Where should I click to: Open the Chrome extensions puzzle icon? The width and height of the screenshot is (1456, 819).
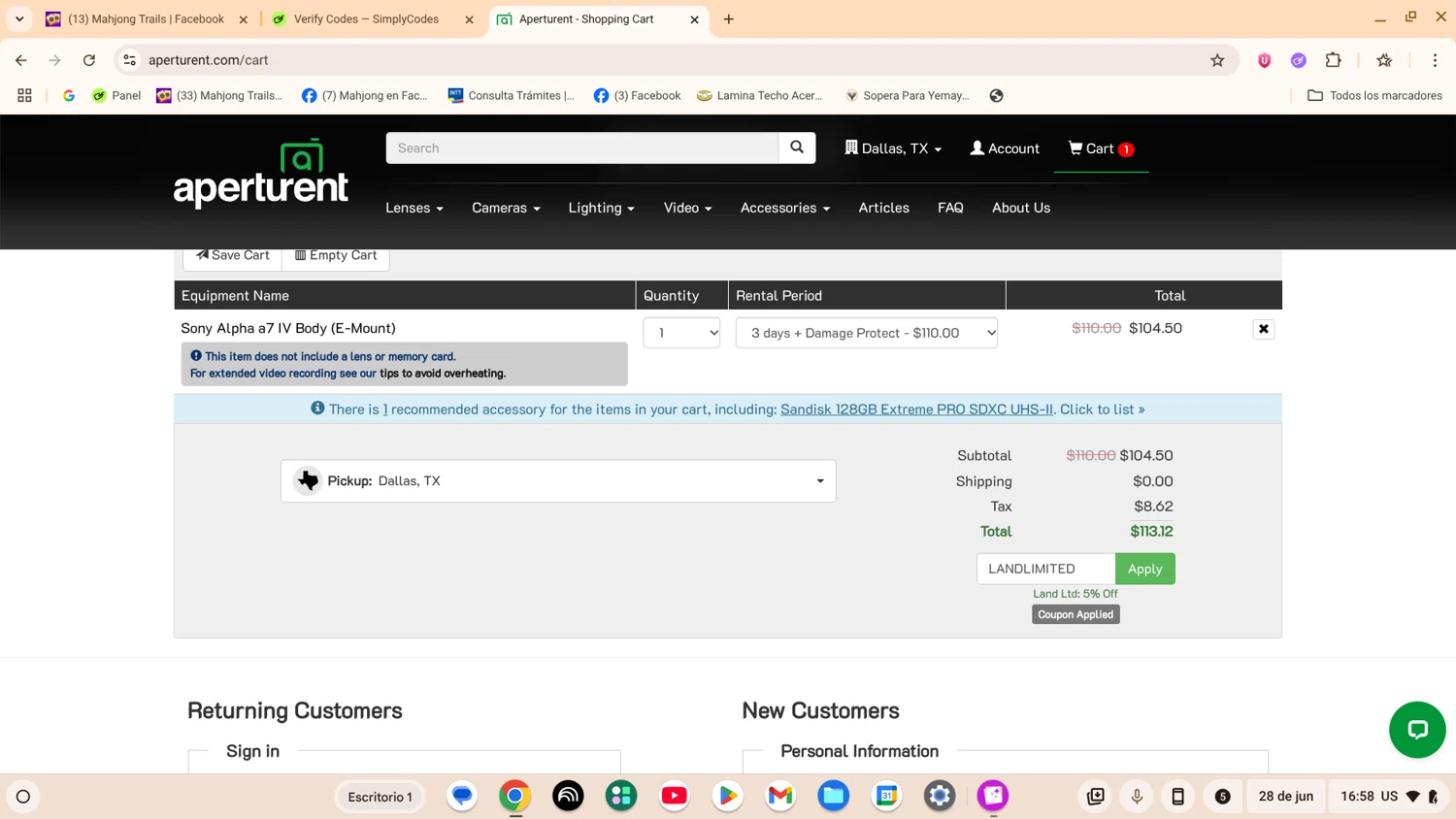pos(1333,60)
